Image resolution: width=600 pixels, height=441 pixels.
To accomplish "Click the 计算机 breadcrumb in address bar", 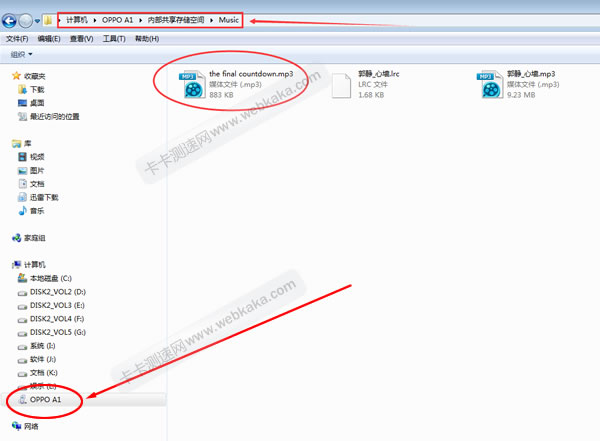I will coord(76,20).
